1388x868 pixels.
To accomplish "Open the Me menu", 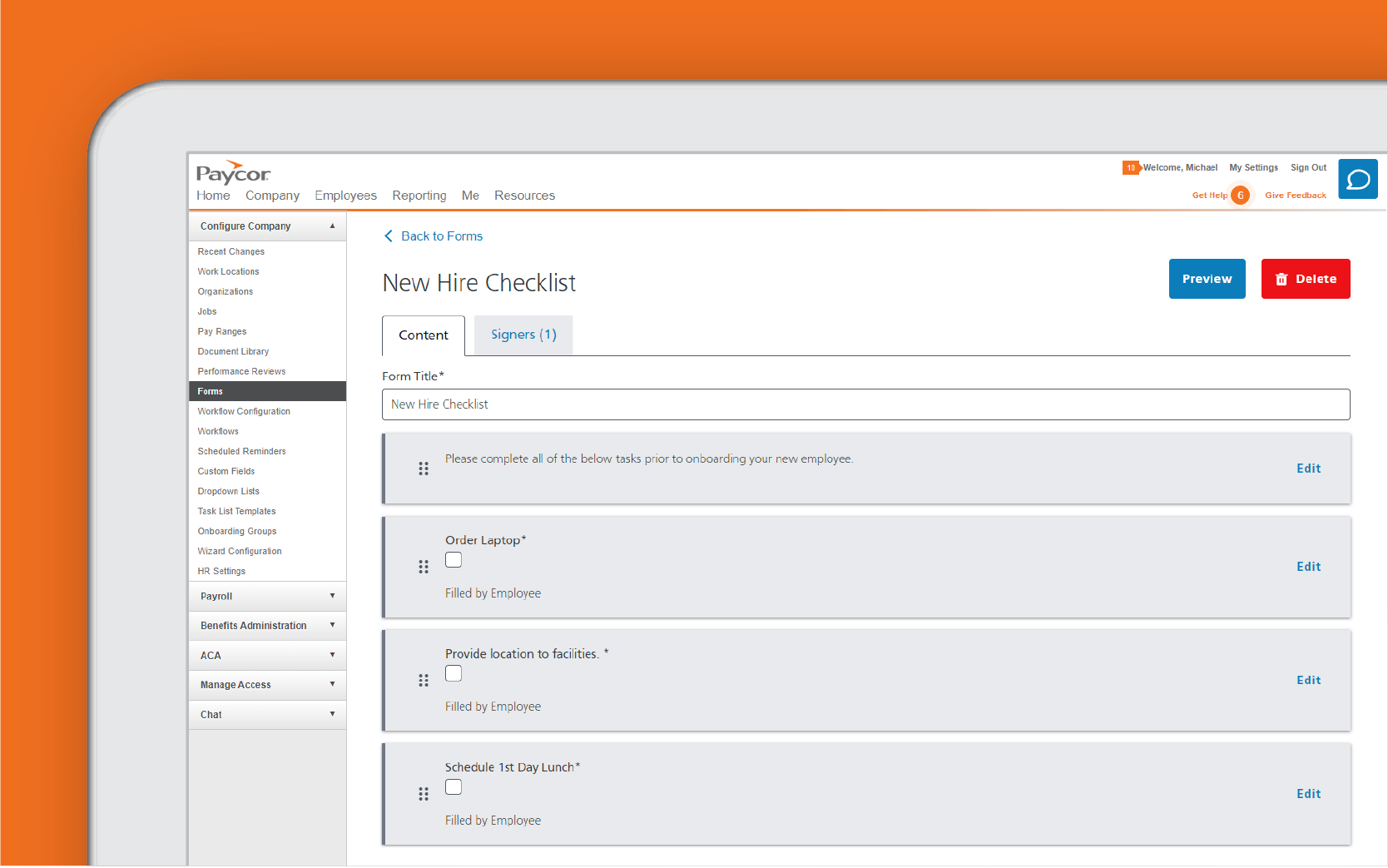I will (470, 196).
